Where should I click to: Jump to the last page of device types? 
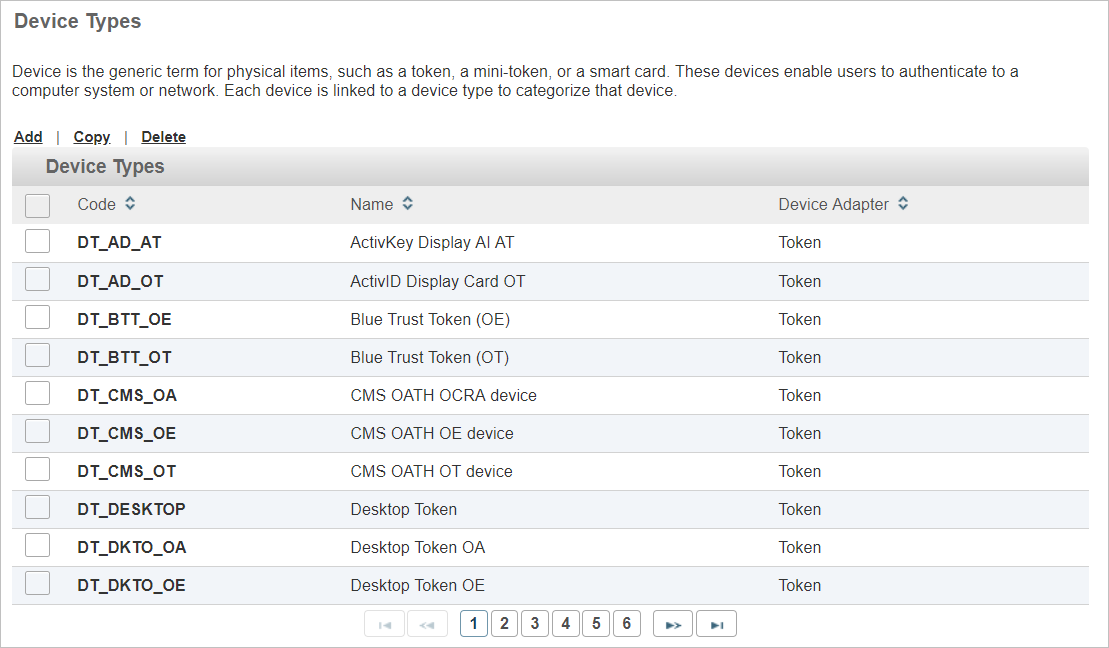[716, 623]
